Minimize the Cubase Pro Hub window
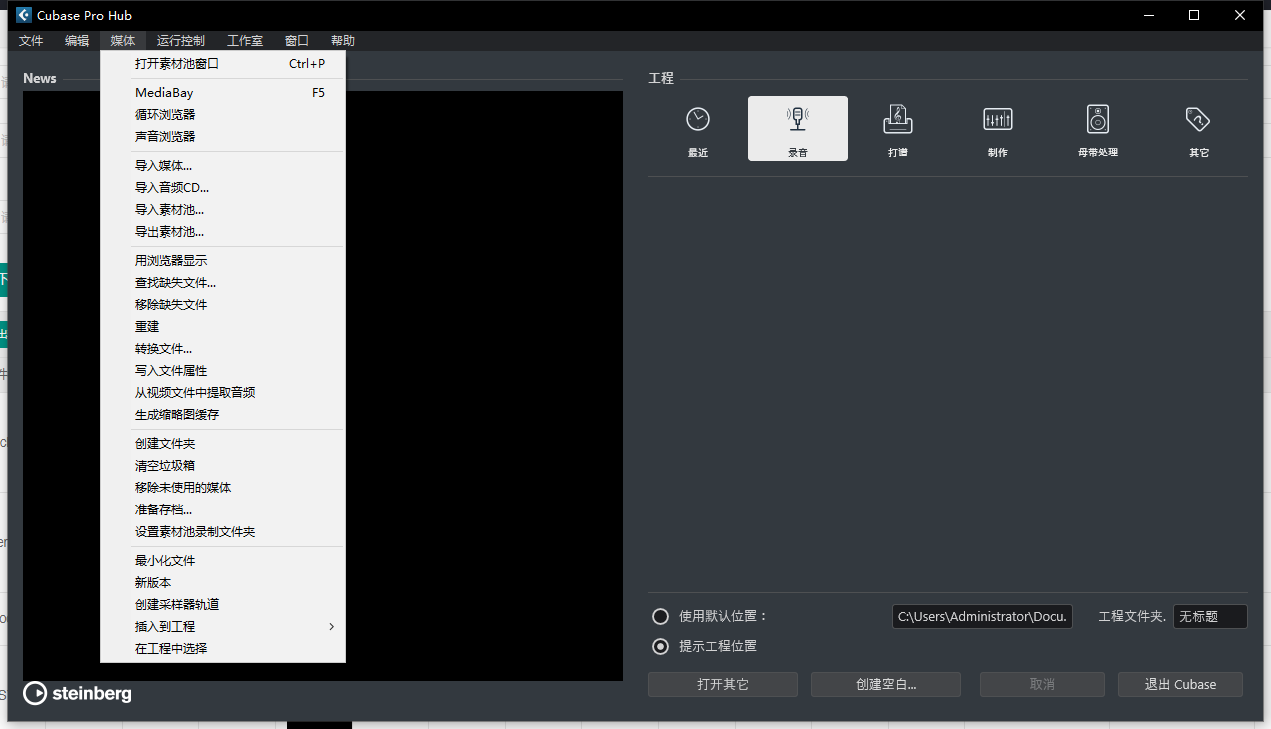 pos(1147,15)
